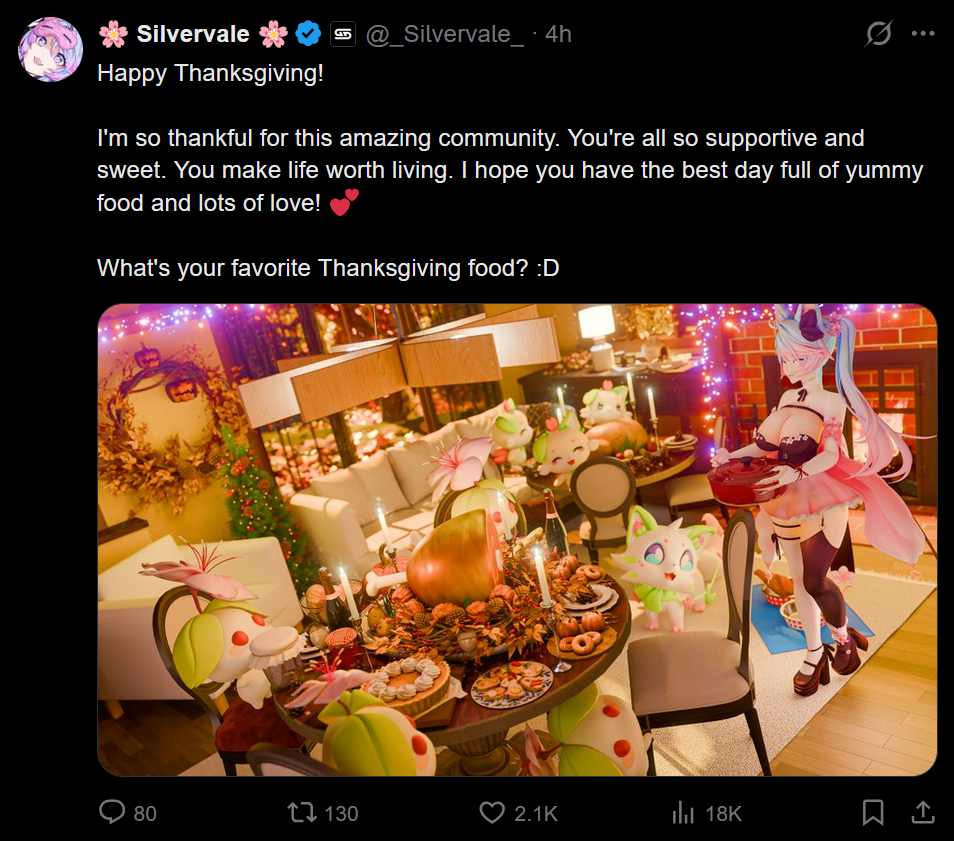Open Silvervale's profile avatar
954x841 pixels.
(50, 50)
